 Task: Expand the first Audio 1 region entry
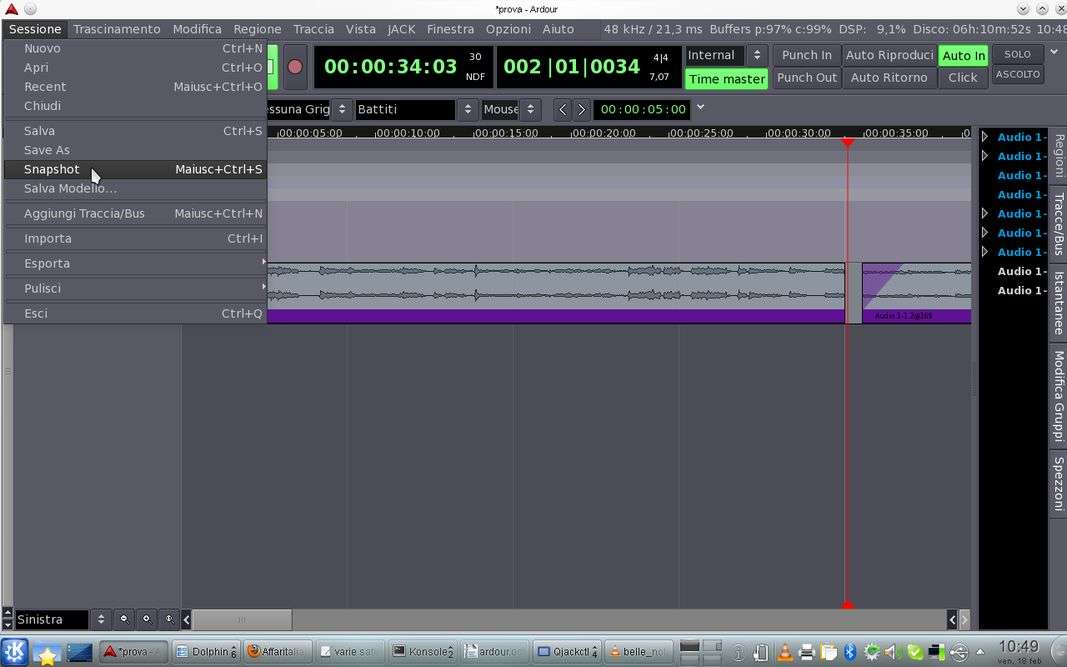point(985,137)
